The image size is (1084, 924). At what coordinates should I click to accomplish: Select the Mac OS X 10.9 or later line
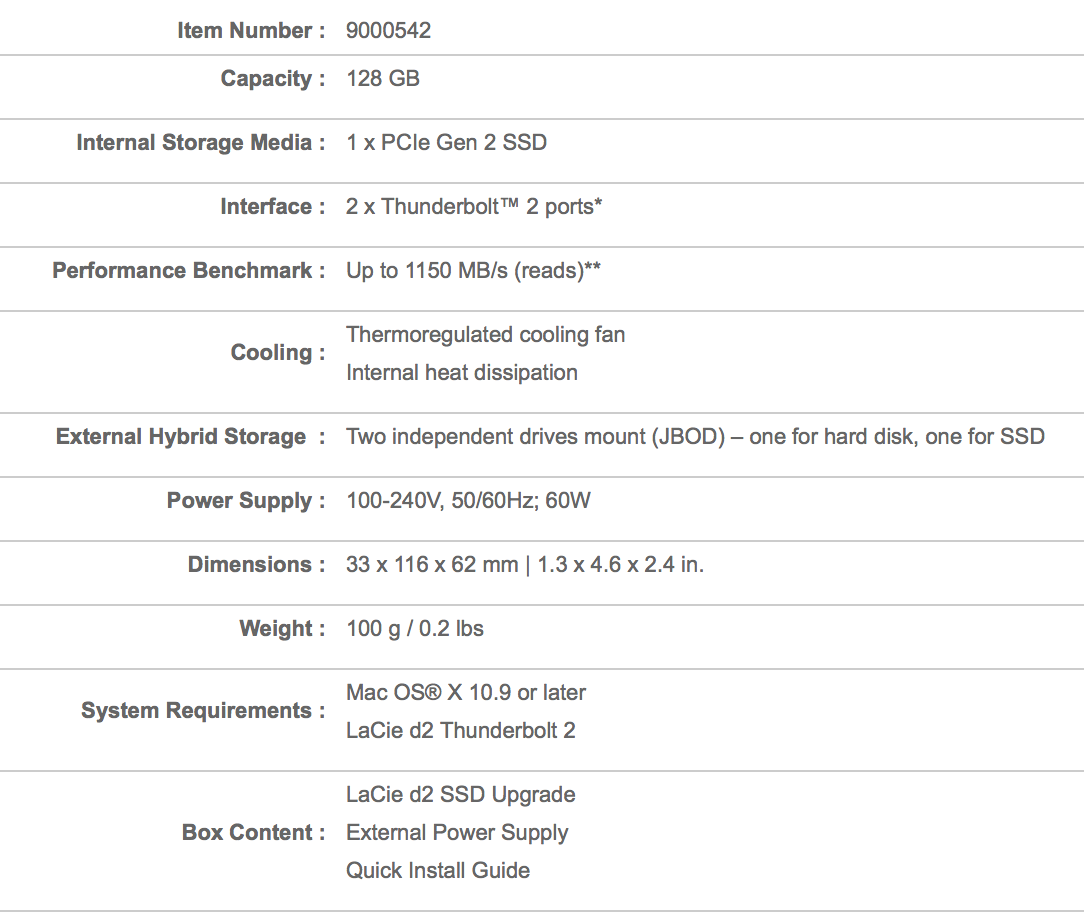pos(466,692)
